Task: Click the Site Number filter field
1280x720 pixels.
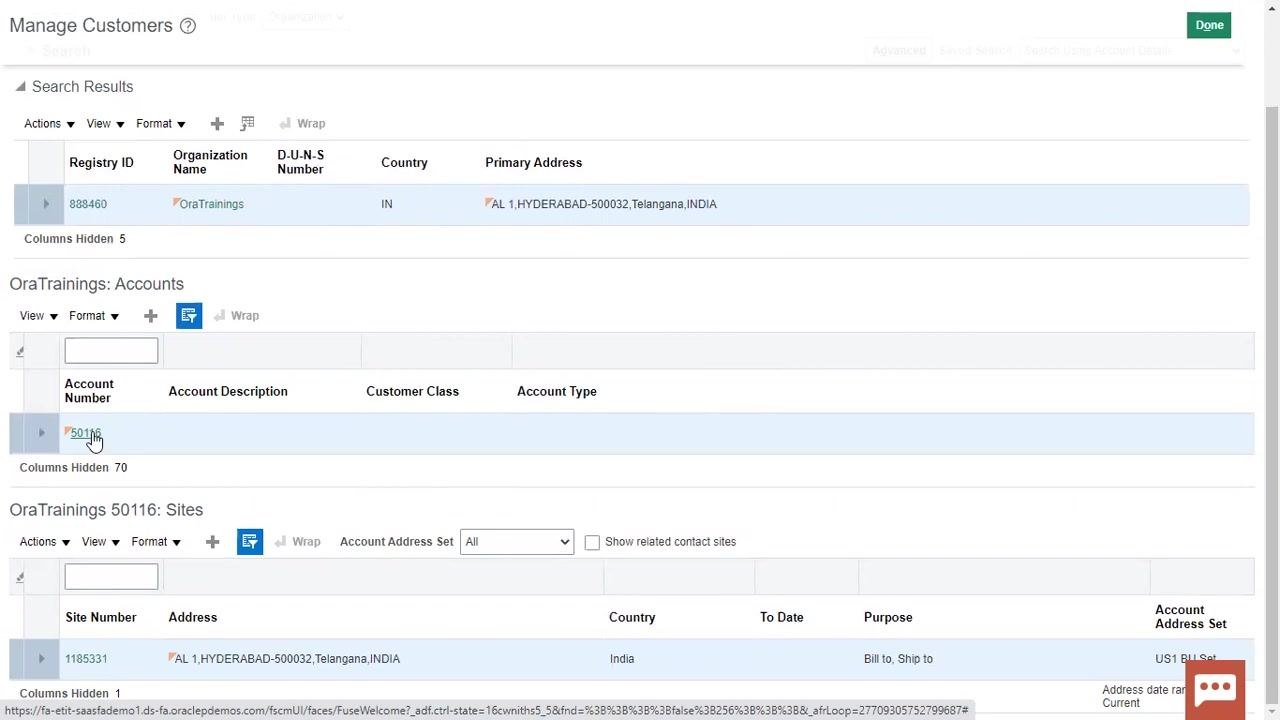Action: pyautogui.click(x=111, y=576)
